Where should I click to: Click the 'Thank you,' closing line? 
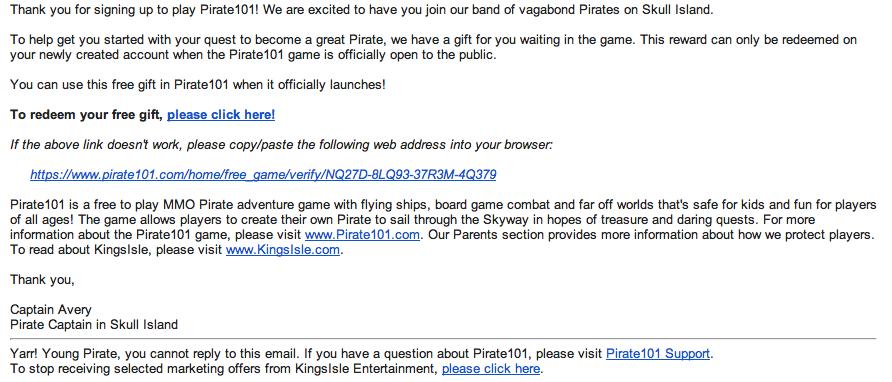click(x=43, y=280)
